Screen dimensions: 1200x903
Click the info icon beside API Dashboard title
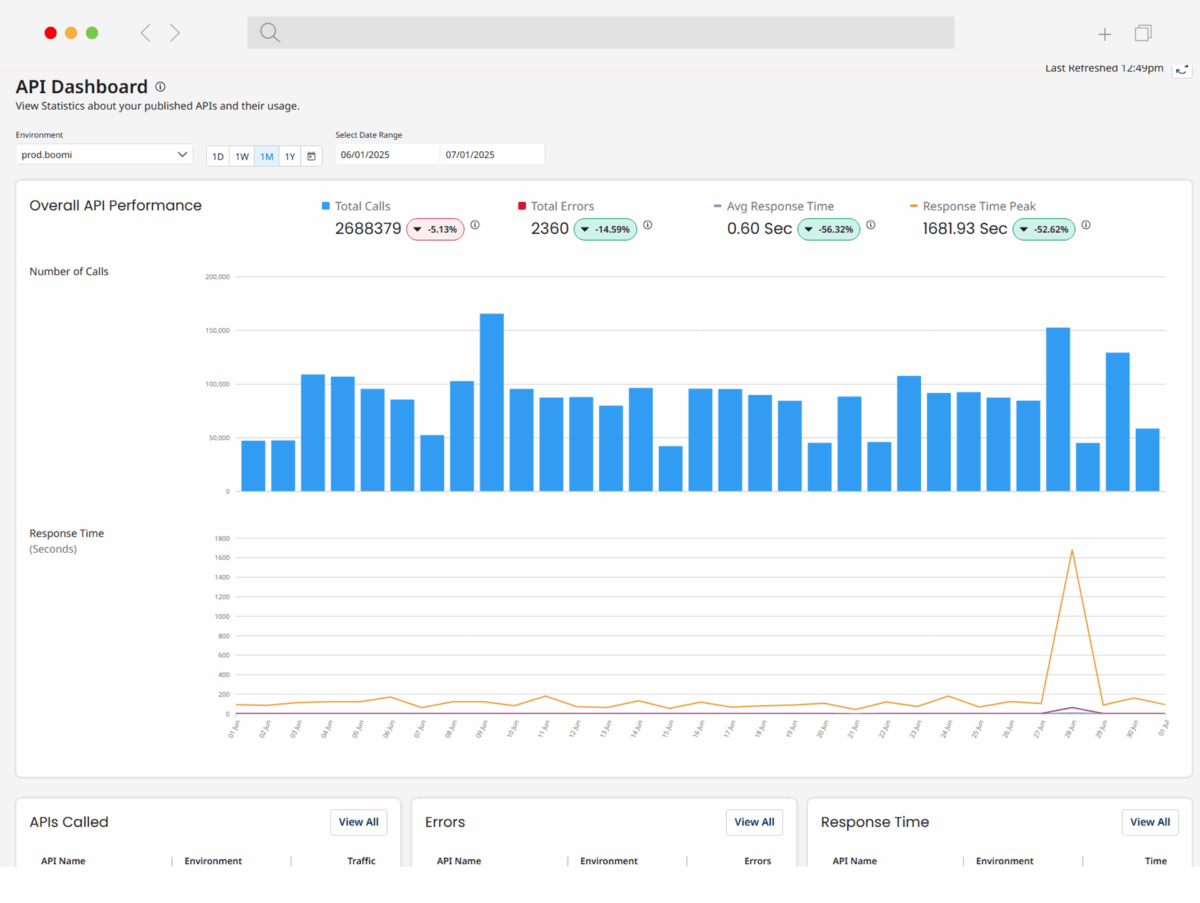(x=160, y=87)
